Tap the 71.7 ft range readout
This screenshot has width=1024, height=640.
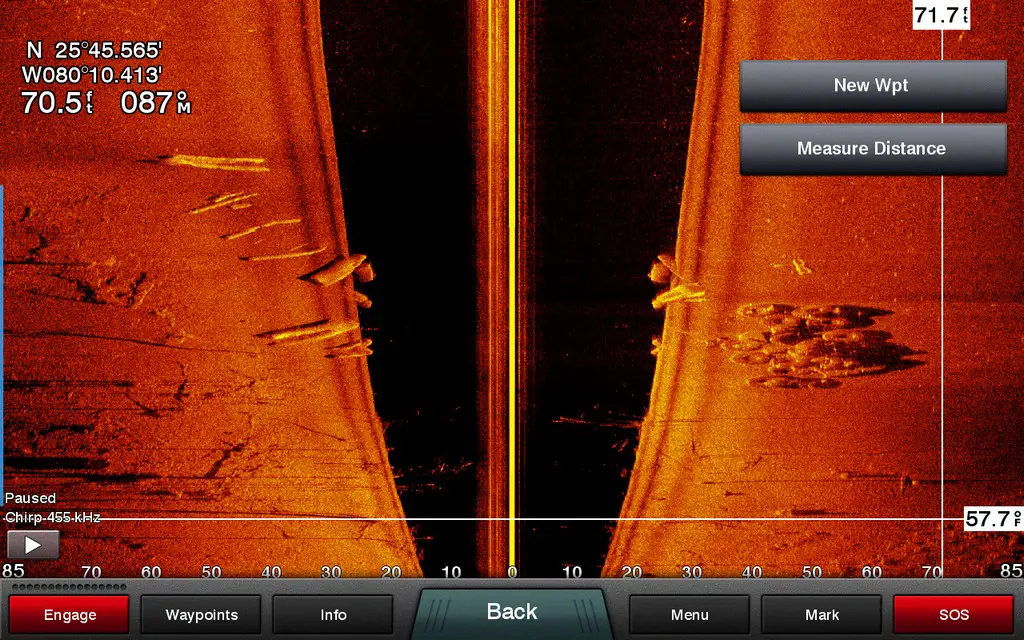coord(941,14)
